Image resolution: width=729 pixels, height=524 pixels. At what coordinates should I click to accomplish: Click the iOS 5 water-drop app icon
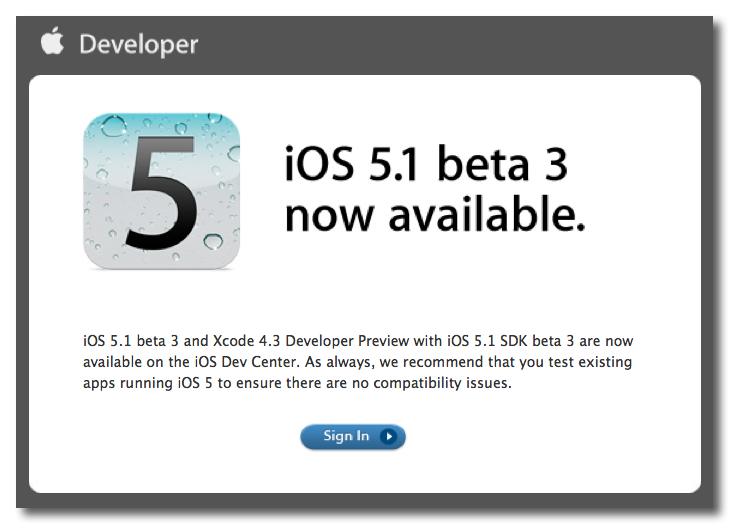pyautogui.click(x=161, y=191)
